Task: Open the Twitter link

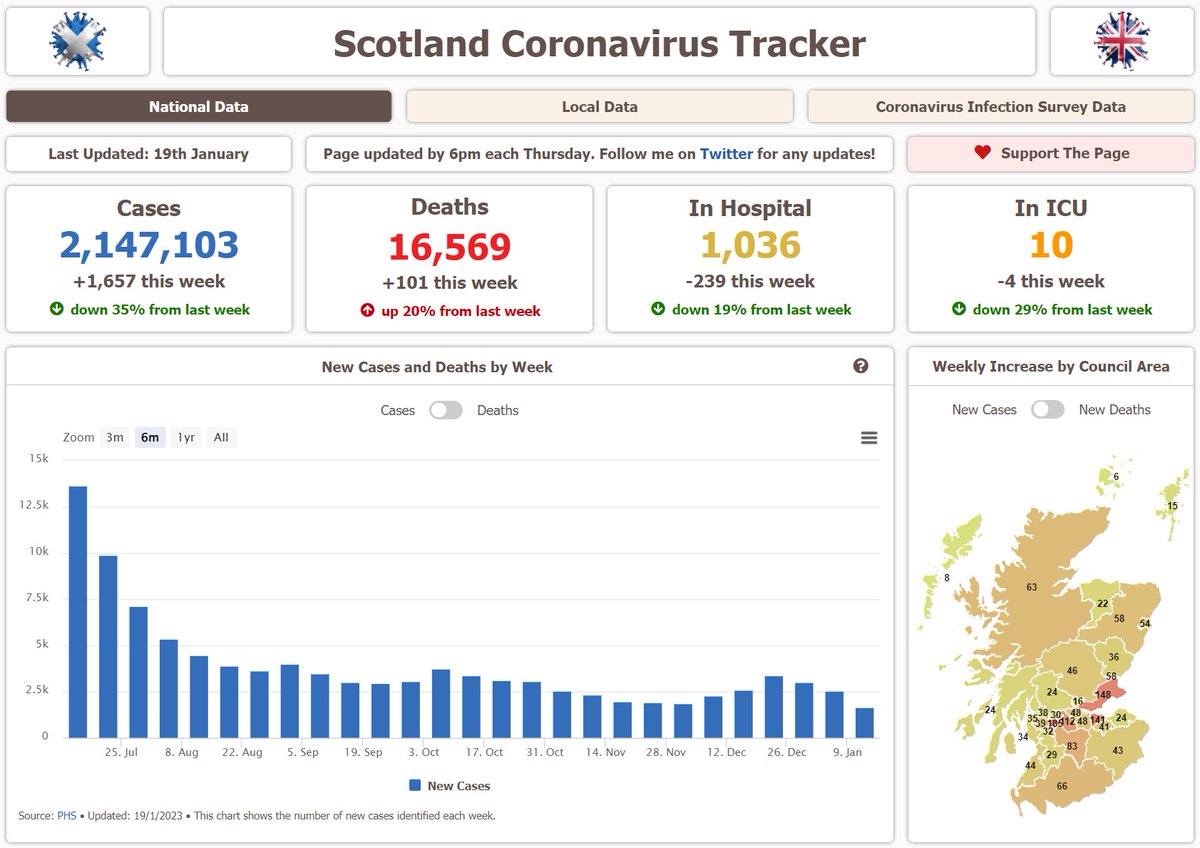Action: coord(727,154)
